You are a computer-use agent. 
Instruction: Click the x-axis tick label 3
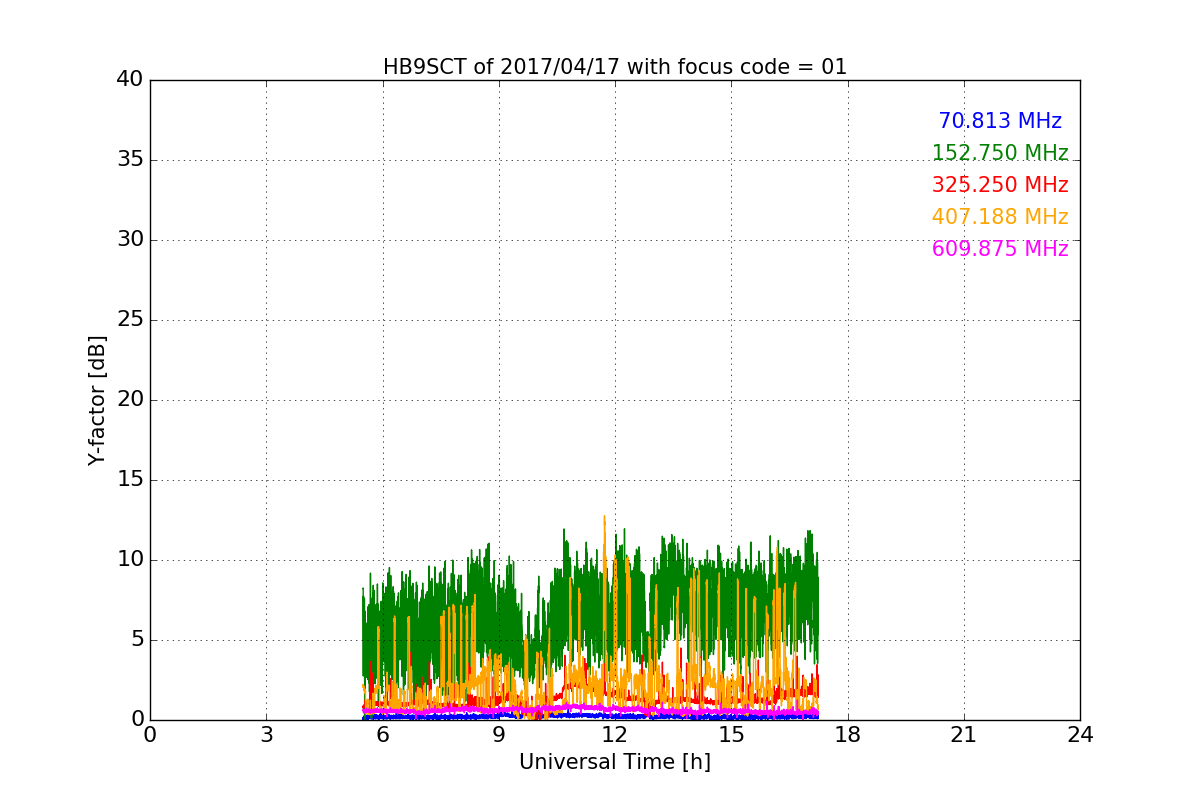(x=266, y=734)
